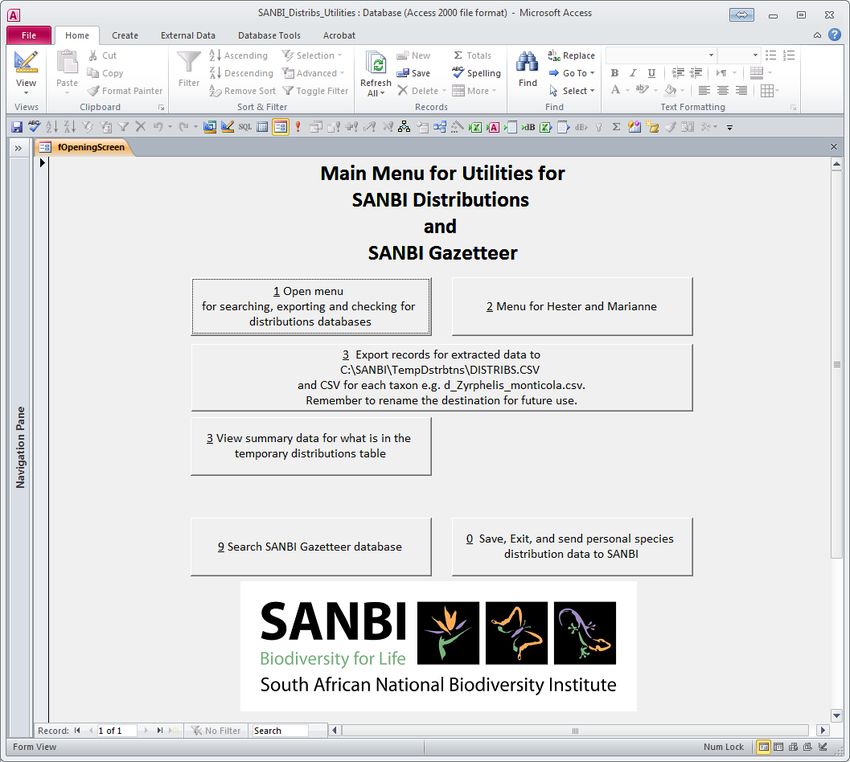The height and width of the screenshot is (762, 850).
Task: Click the Datasheet View toolbar icon
Action: click(x=262, y=127)
